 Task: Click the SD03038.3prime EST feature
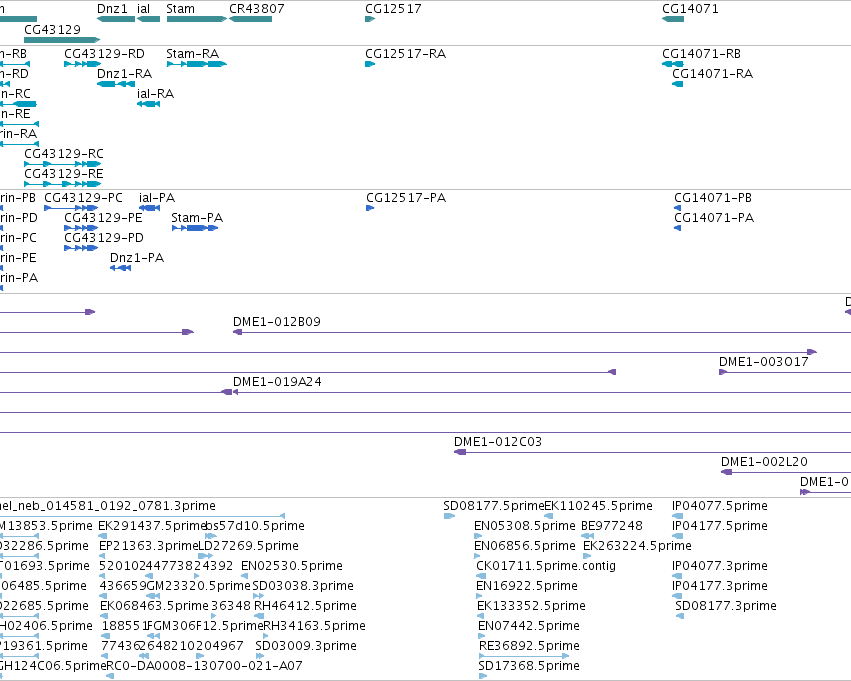pyautogui.click(x=259, y=596)
